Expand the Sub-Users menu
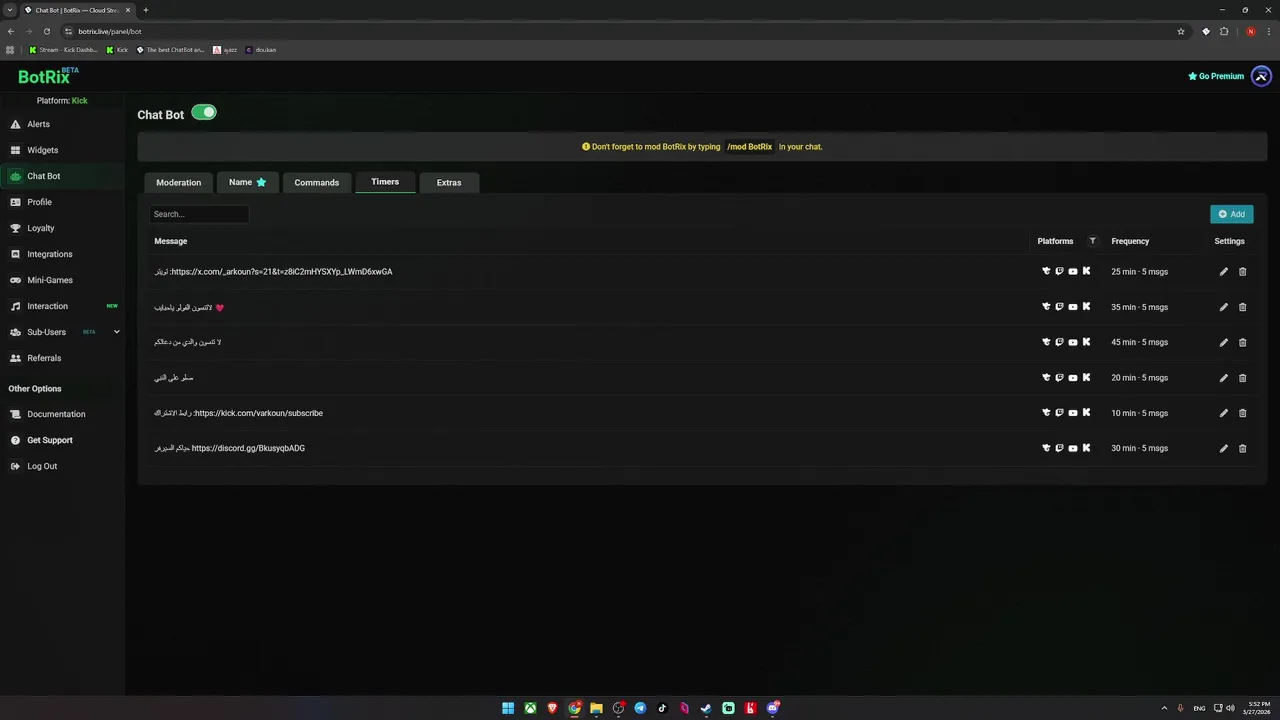The image size is (1280, 720). (x=62, y=332)
